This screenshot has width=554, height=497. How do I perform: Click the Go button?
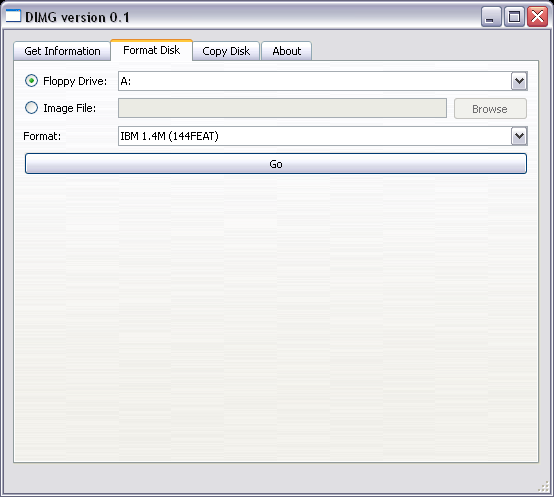click(x=276, y=164)
